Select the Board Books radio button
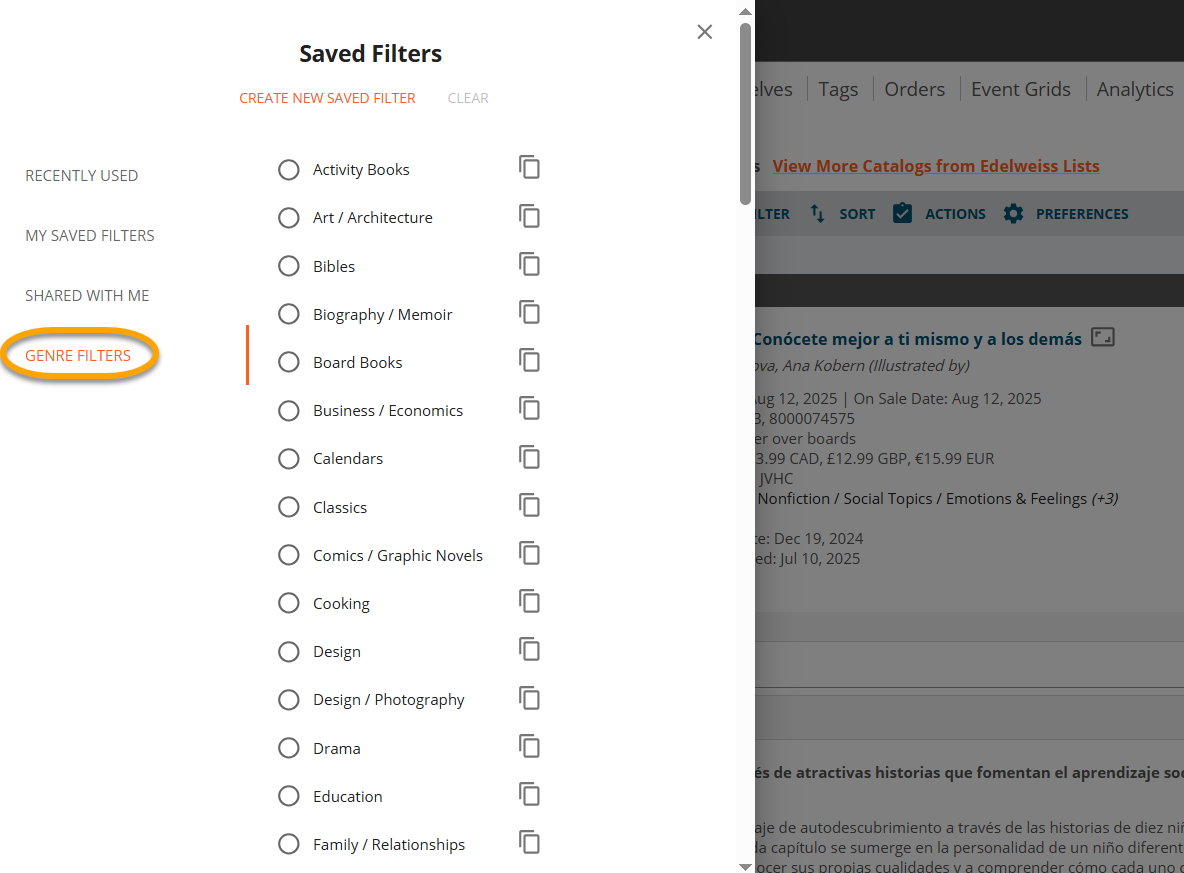The height and width of the screenshot is (873, 1184). pyautogui.click(x=288, y=362)
